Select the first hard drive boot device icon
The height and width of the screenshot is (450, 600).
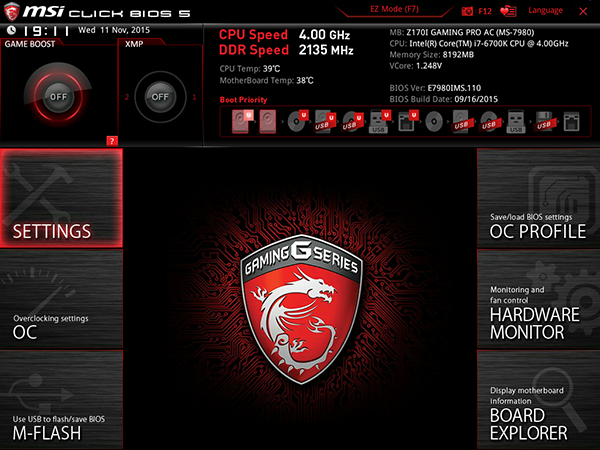(241, 122)
